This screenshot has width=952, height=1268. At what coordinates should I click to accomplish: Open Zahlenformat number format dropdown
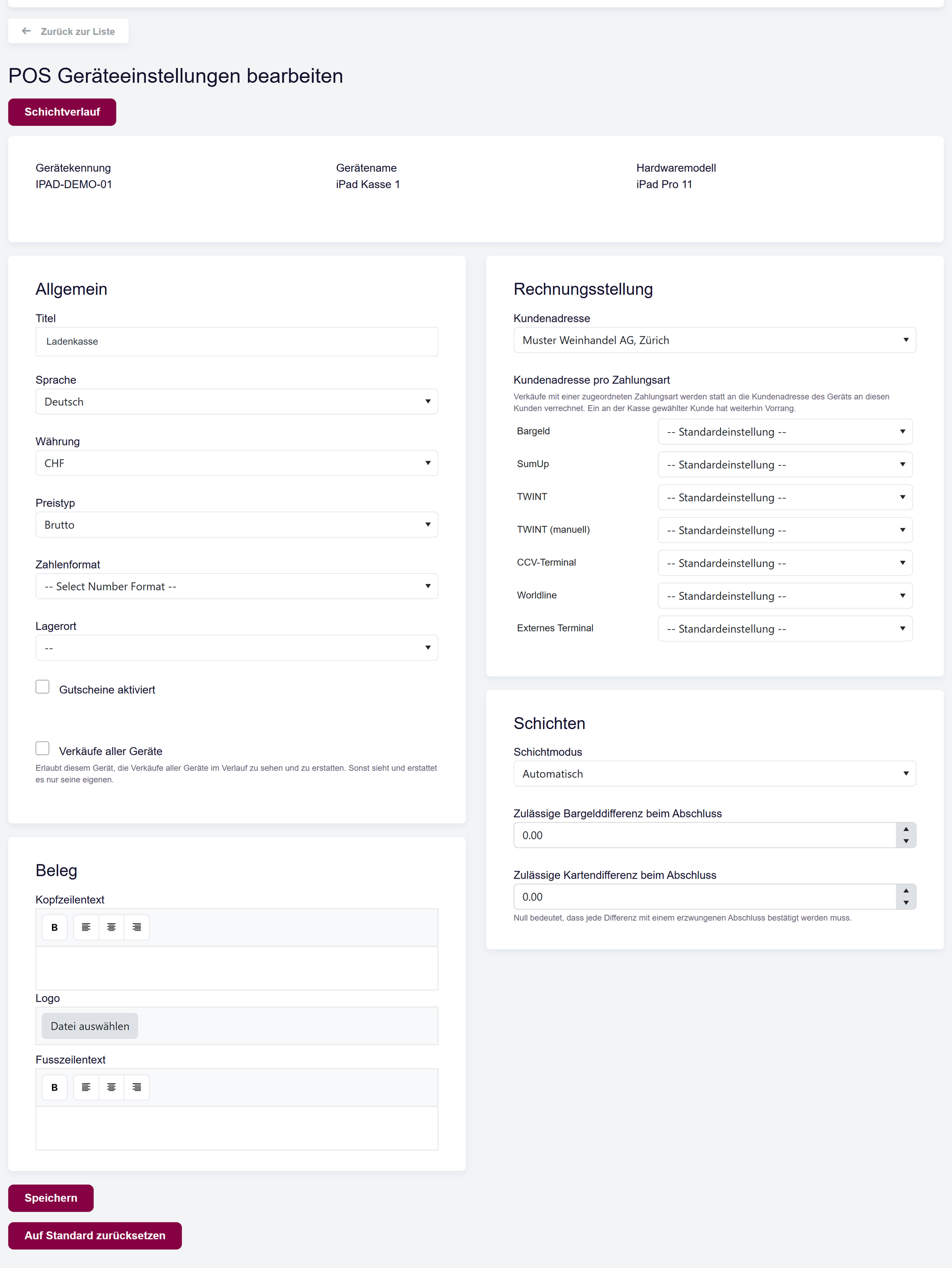[237, 586]
